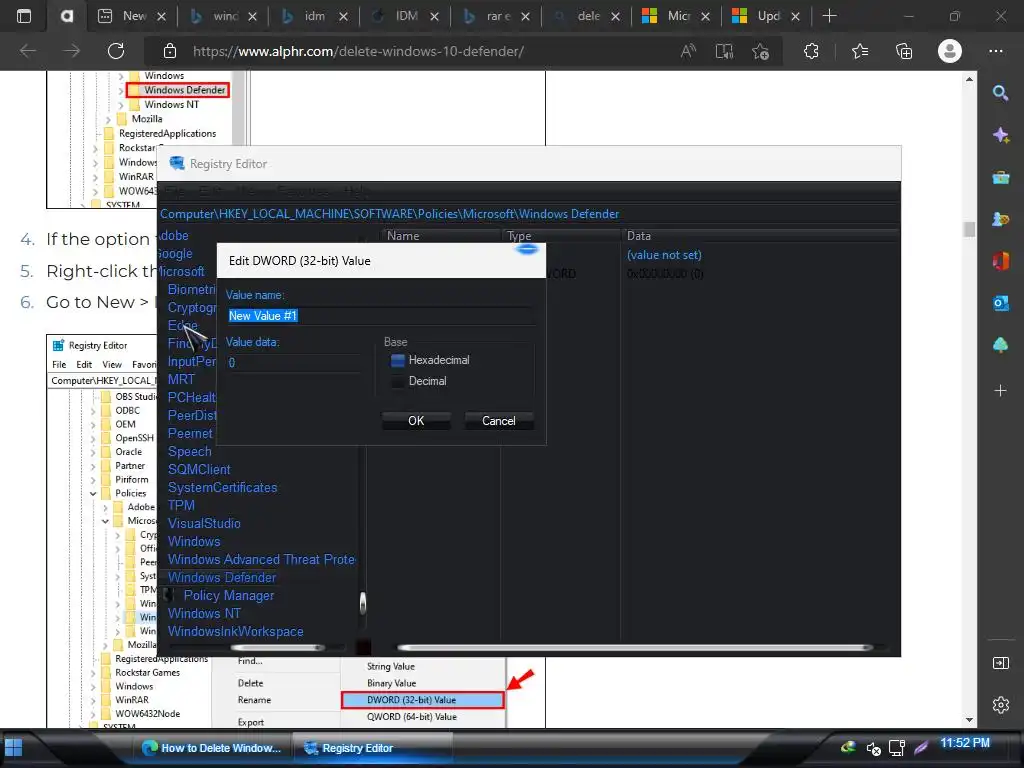Click the sidebar hide panel icon
This screenshot has height=768, width=1024.
coord(1000,663)
